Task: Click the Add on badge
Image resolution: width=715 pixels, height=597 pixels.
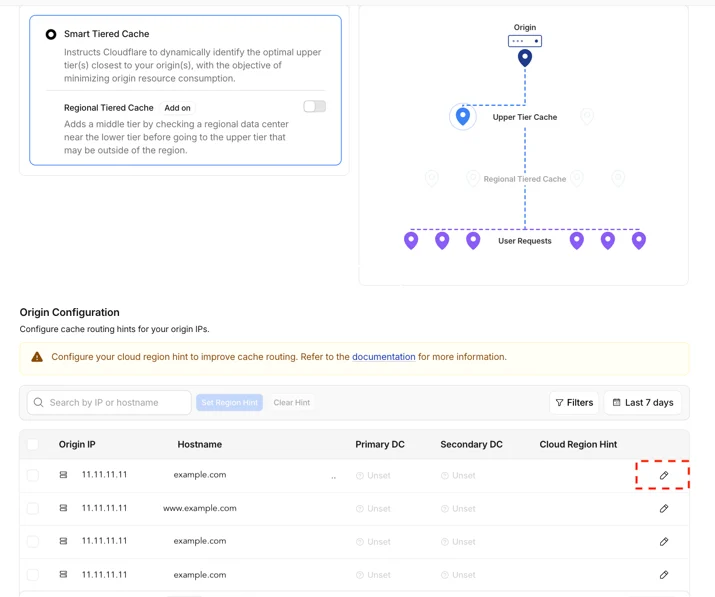Action: click(x=177, y=108)
